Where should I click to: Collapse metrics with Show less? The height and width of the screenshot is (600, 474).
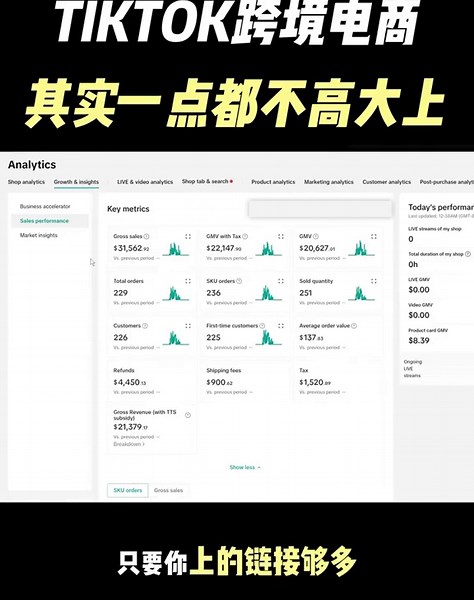click(x=245, y=467)
